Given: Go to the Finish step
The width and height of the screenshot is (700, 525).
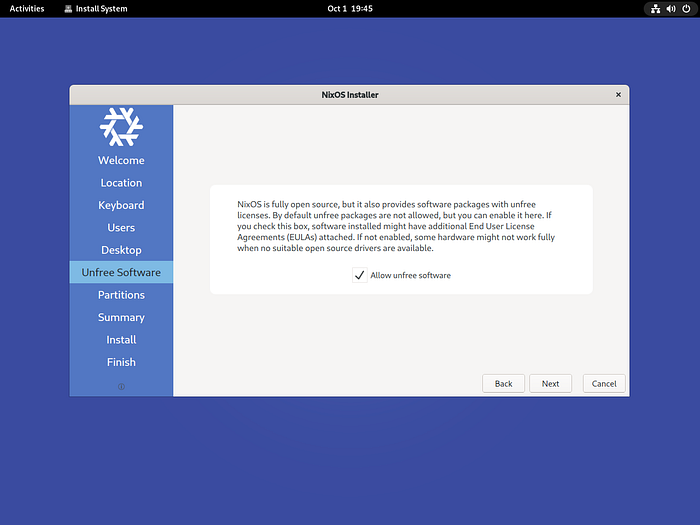Looking at the screenshot, I should tap(121, 362).
